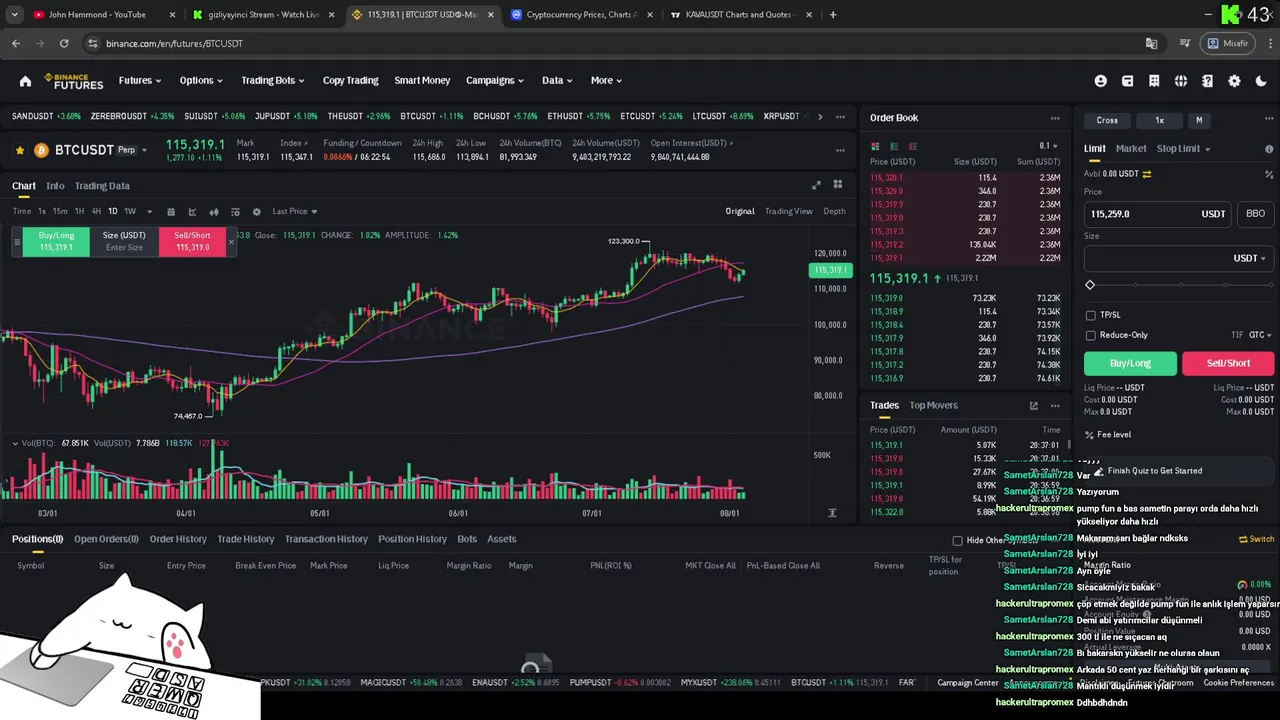Viewport: 1280px width, 720px height.
Task: Open the Top Movers tab
Action: coord(933,405)
